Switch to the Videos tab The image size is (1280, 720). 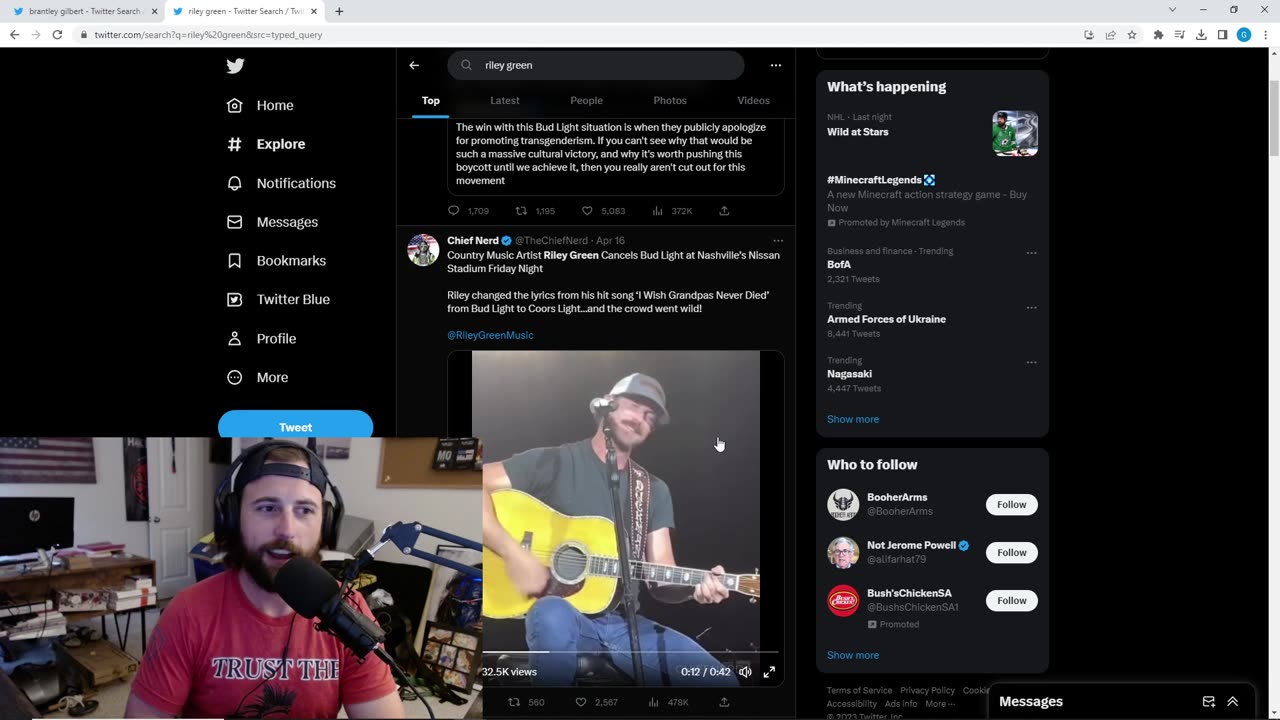coord(753,100)
